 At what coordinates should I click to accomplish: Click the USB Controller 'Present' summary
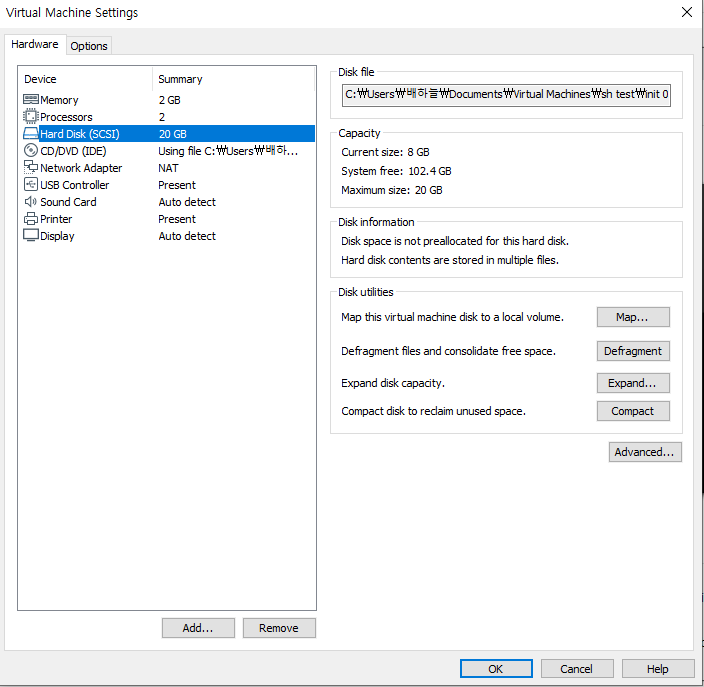pyautogui.click(x=177, y=185)
